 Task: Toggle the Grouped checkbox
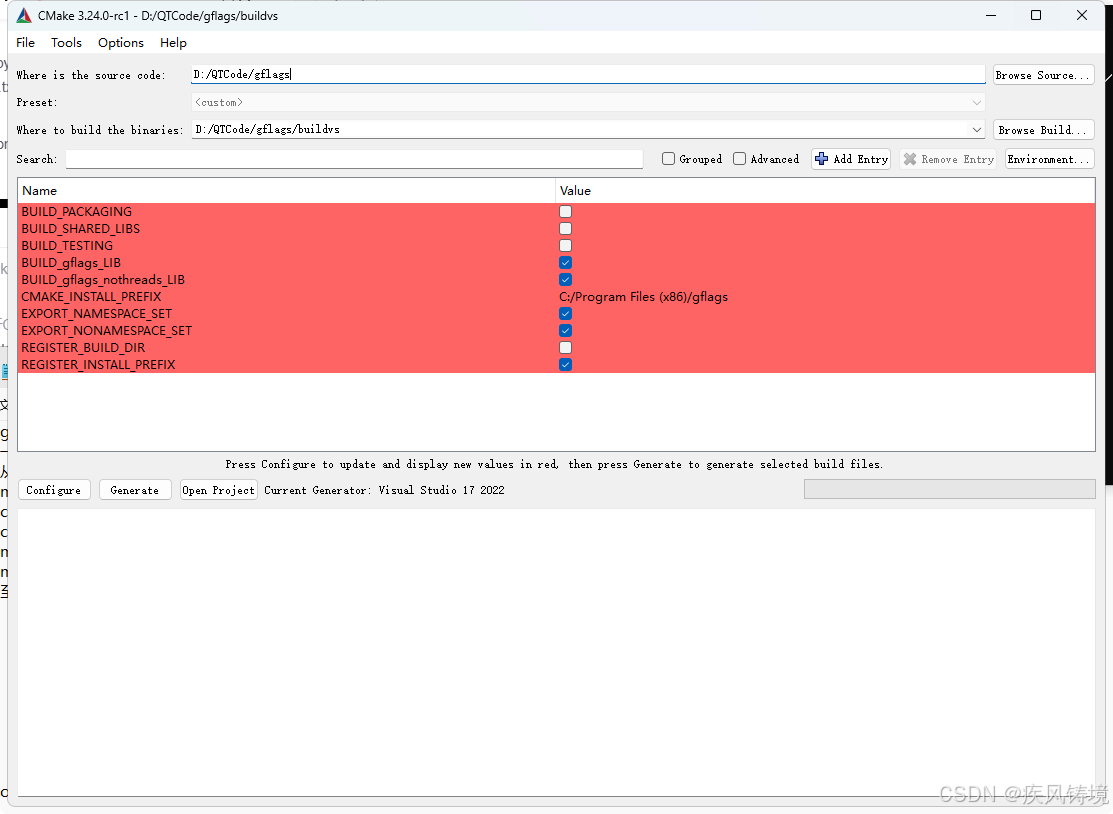tap(669, 159)
